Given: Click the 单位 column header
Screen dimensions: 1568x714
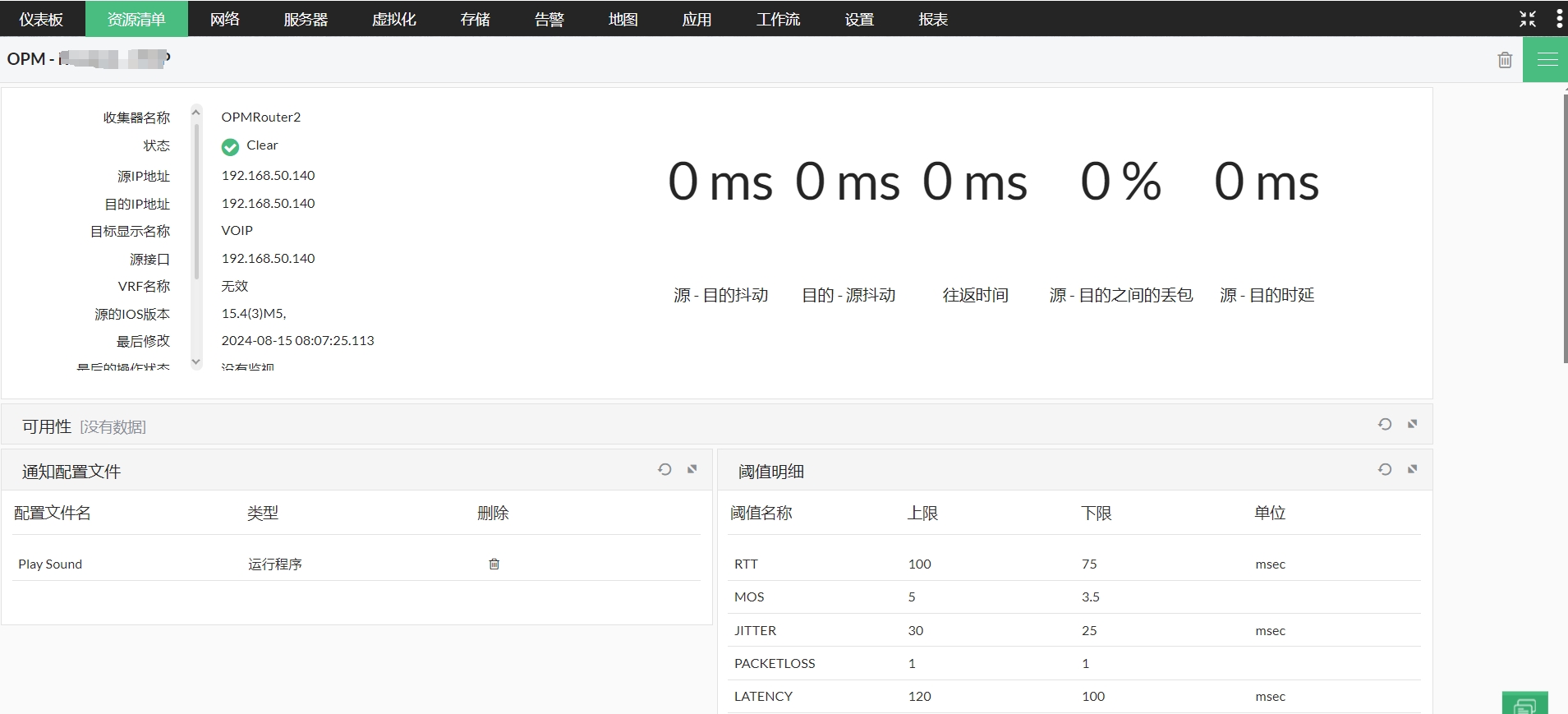Looking at the screenshot, I should [x=1270, y=513].
